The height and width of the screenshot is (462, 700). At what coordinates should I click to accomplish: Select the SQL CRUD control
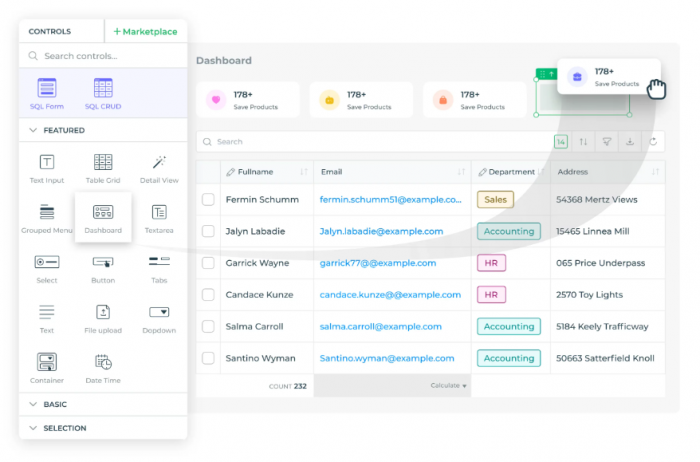click(x=103, y=94)
